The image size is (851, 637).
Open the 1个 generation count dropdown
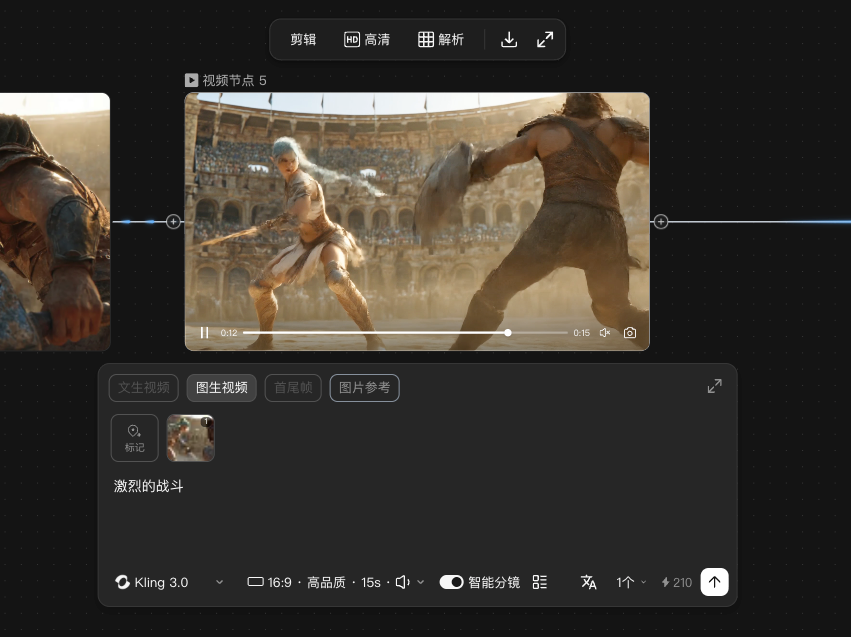click(629, 581)
